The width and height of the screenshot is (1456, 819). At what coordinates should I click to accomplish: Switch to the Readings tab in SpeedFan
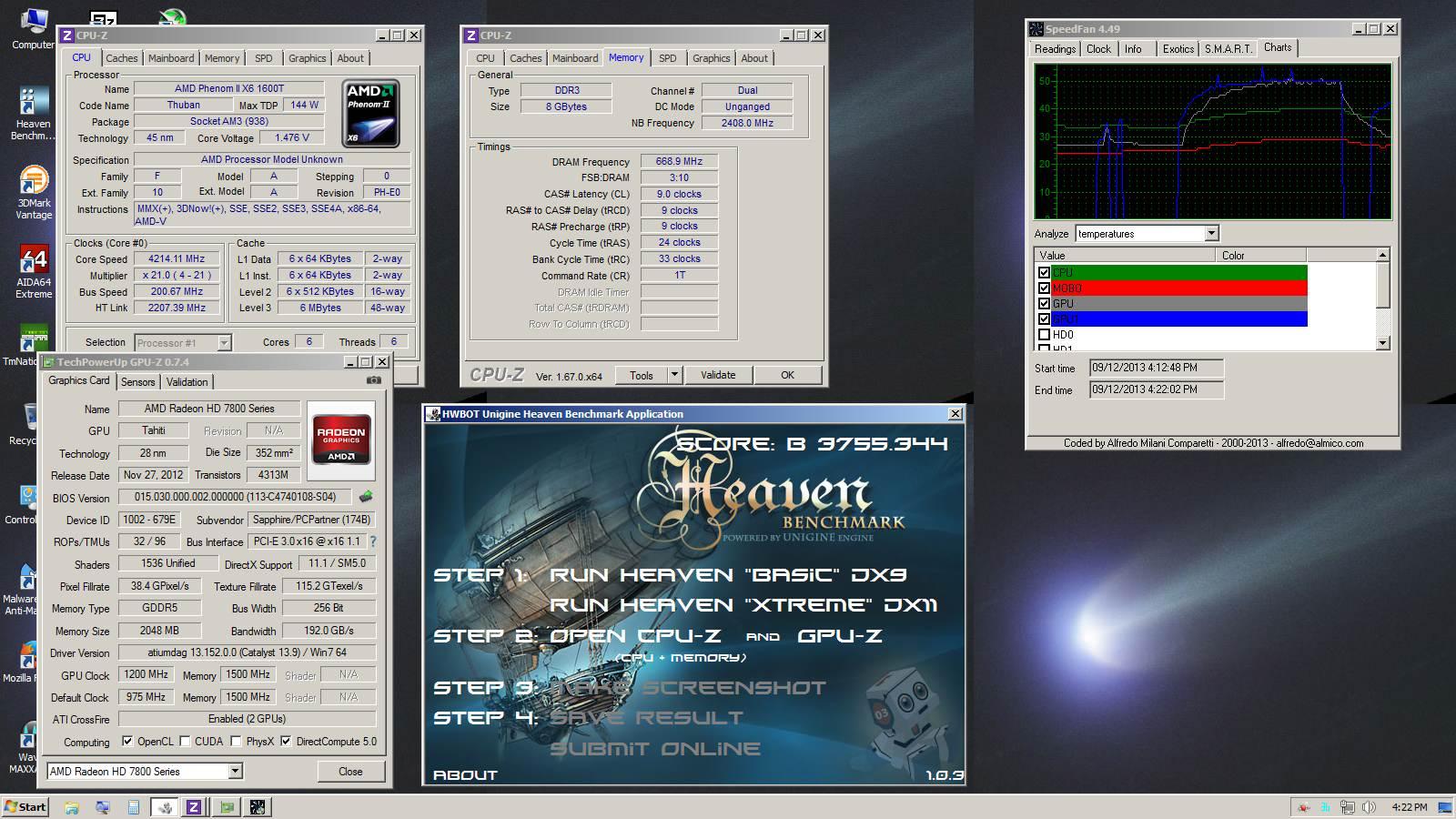pyautogui.click(x=1055, y=49)
